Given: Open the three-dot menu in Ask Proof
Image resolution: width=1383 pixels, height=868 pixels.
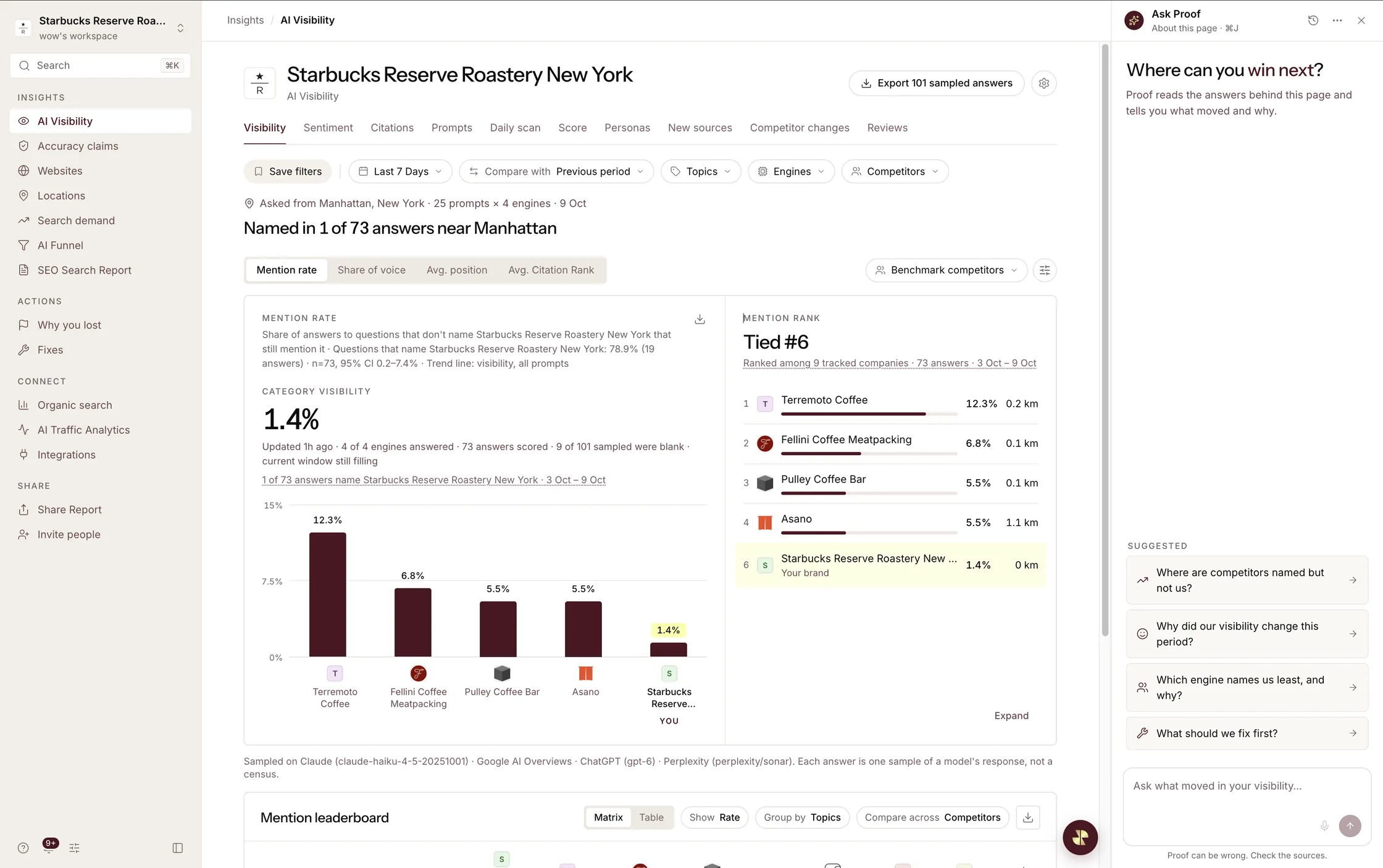Looking at the screenshot, I should coord(1337,20).
